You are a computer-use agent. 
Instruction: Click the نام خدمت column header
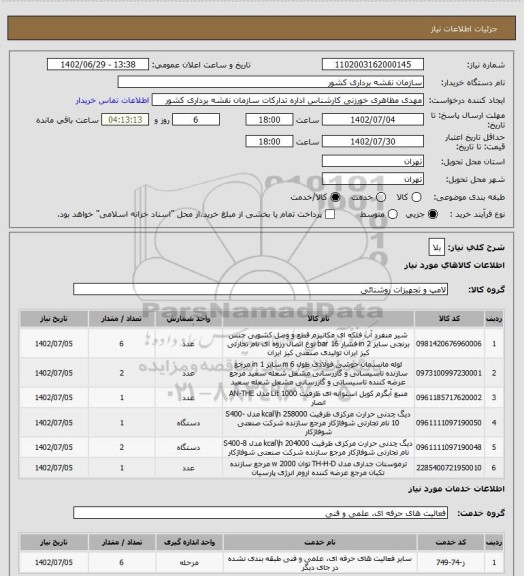click(x=320, y=542)
